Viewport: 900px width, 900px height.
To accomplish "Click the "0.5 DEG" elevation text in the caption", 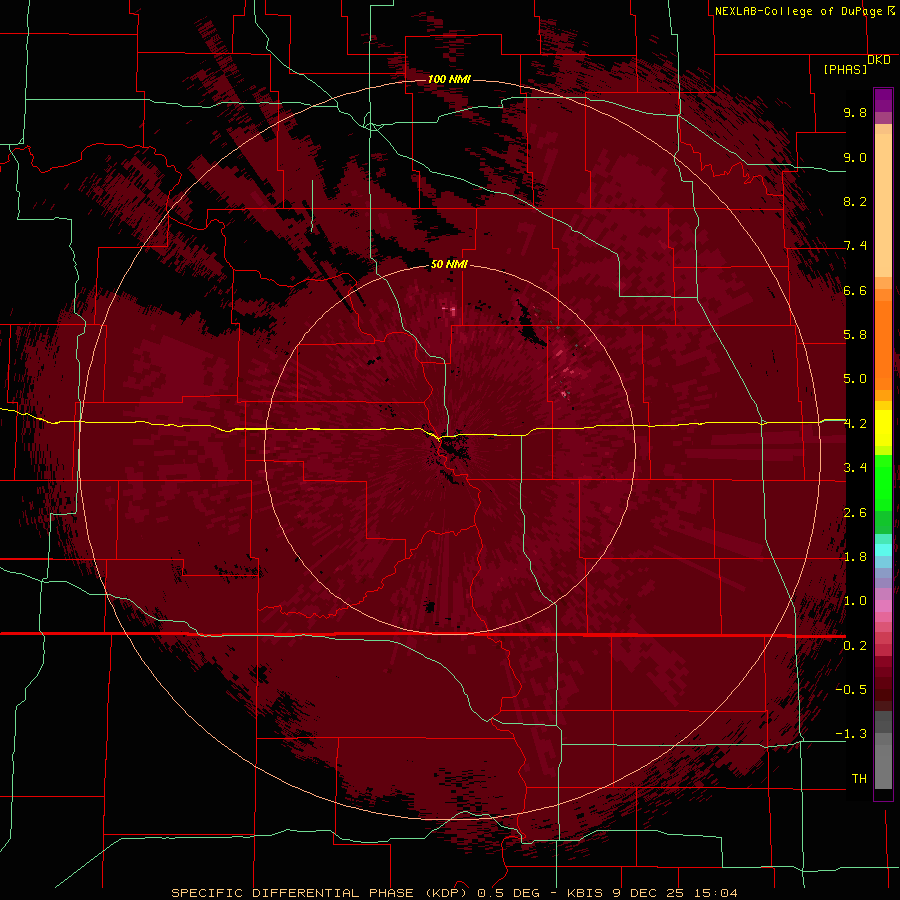I will pos(509,893).
